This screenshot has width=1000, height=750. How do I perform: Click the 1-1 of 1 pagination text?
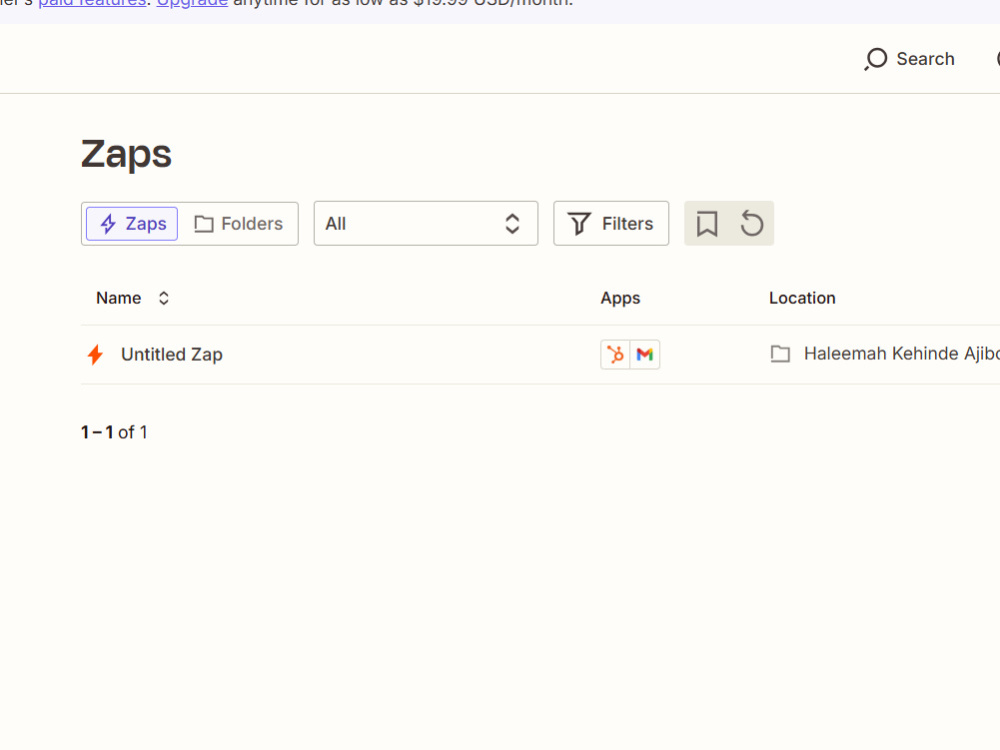tap(114, 432)
